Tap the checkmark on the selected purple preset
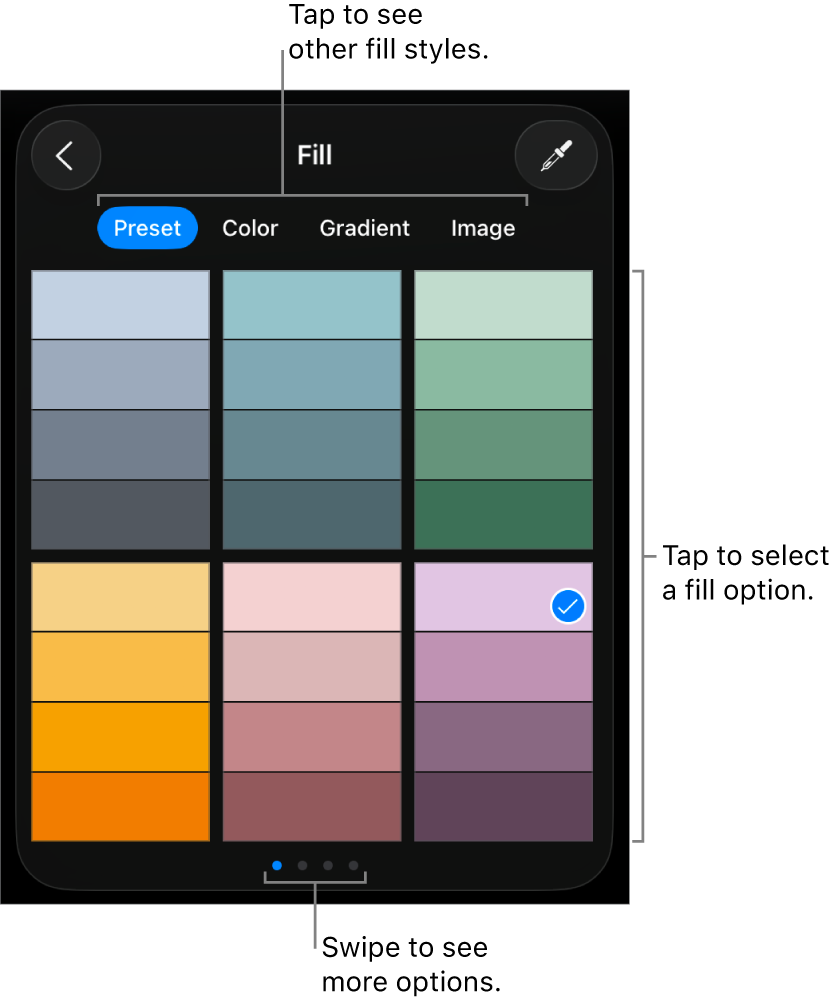Viewport: 838px width, 1000px height. coord(567,606)
